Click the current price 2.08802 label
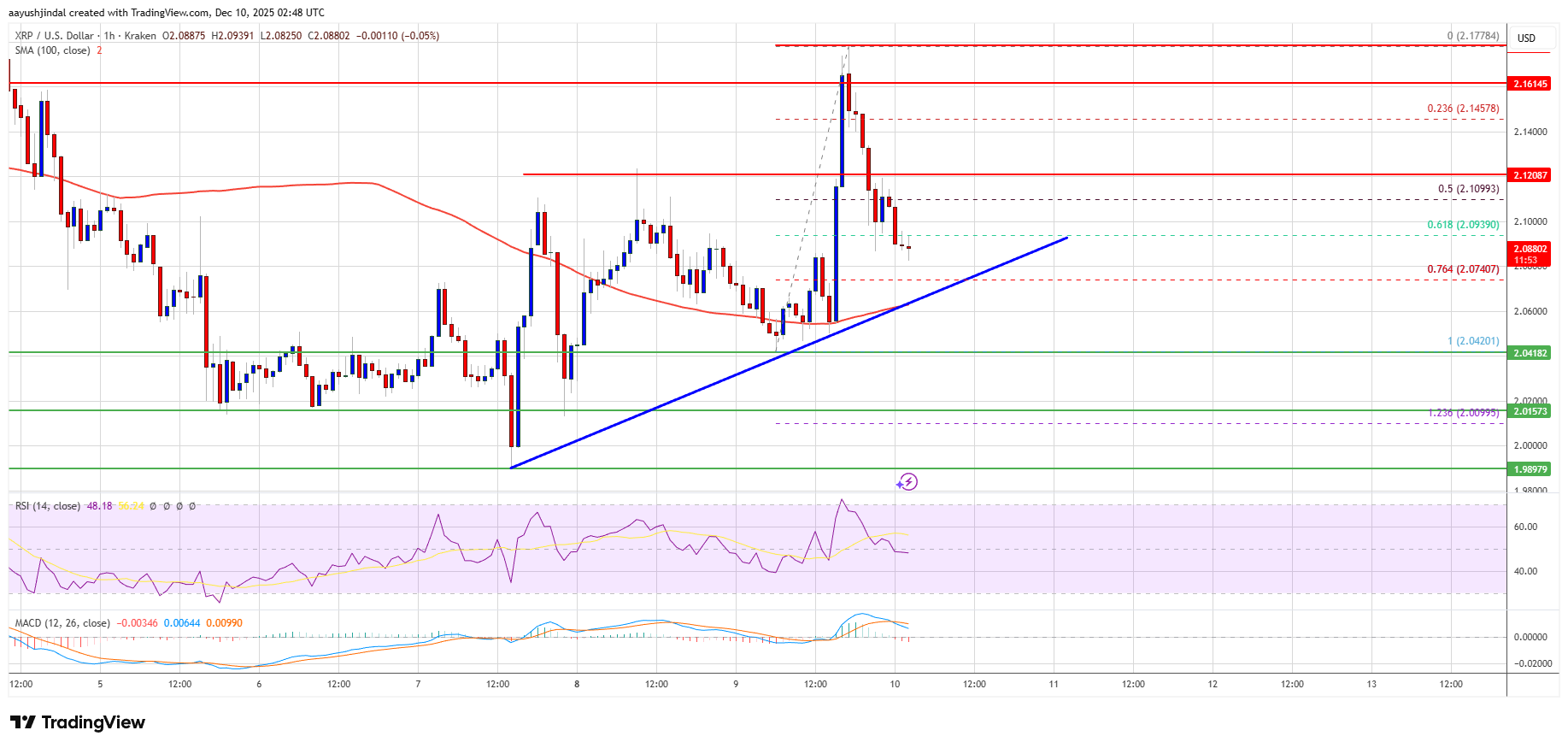The width and height of the screenshot is (1568, 748). tap(1530, 250)
